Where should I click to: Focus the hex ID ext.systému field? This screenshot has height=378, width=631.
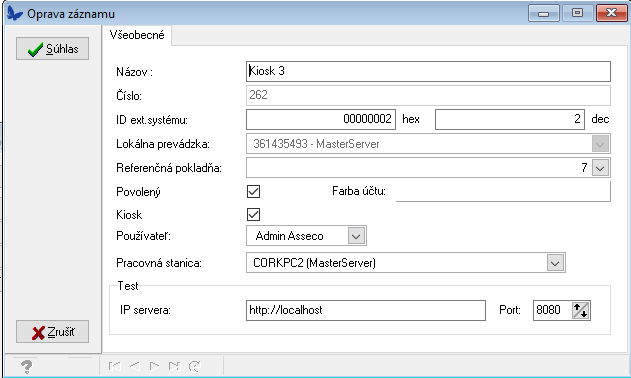[321, 119]
